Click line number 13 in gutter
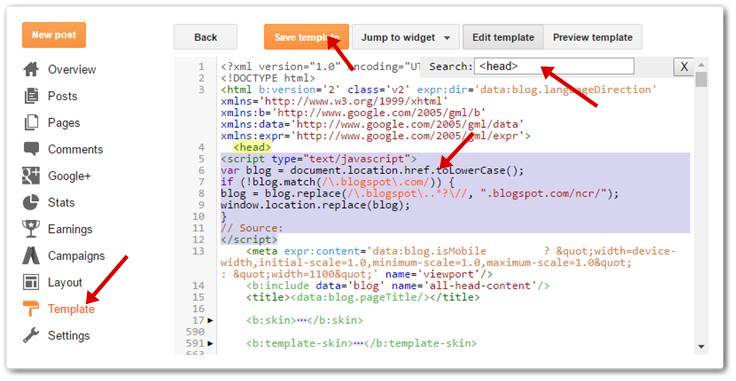The height and width of the screenshot is (381, 736). point(199,251)
